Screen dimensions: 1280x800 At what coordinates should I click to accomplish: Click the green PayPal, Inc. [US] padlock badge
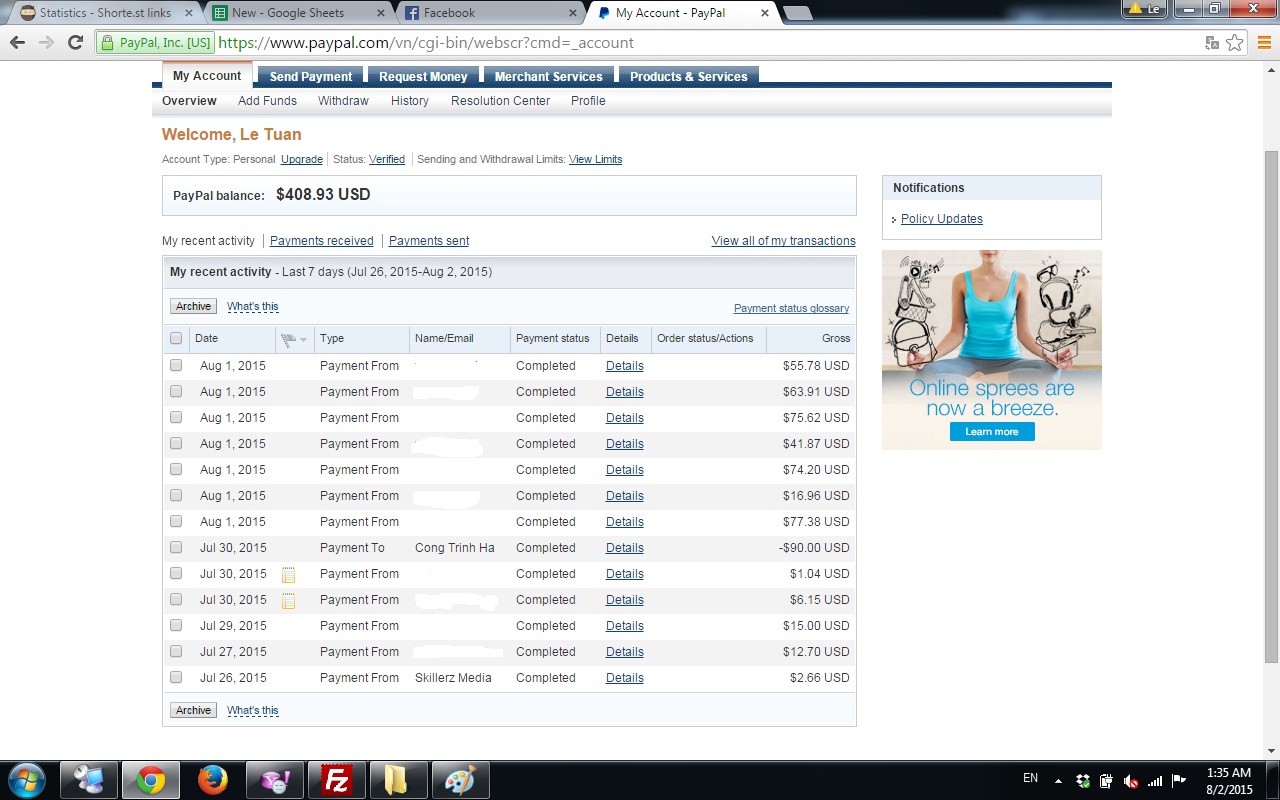[156, 43]
